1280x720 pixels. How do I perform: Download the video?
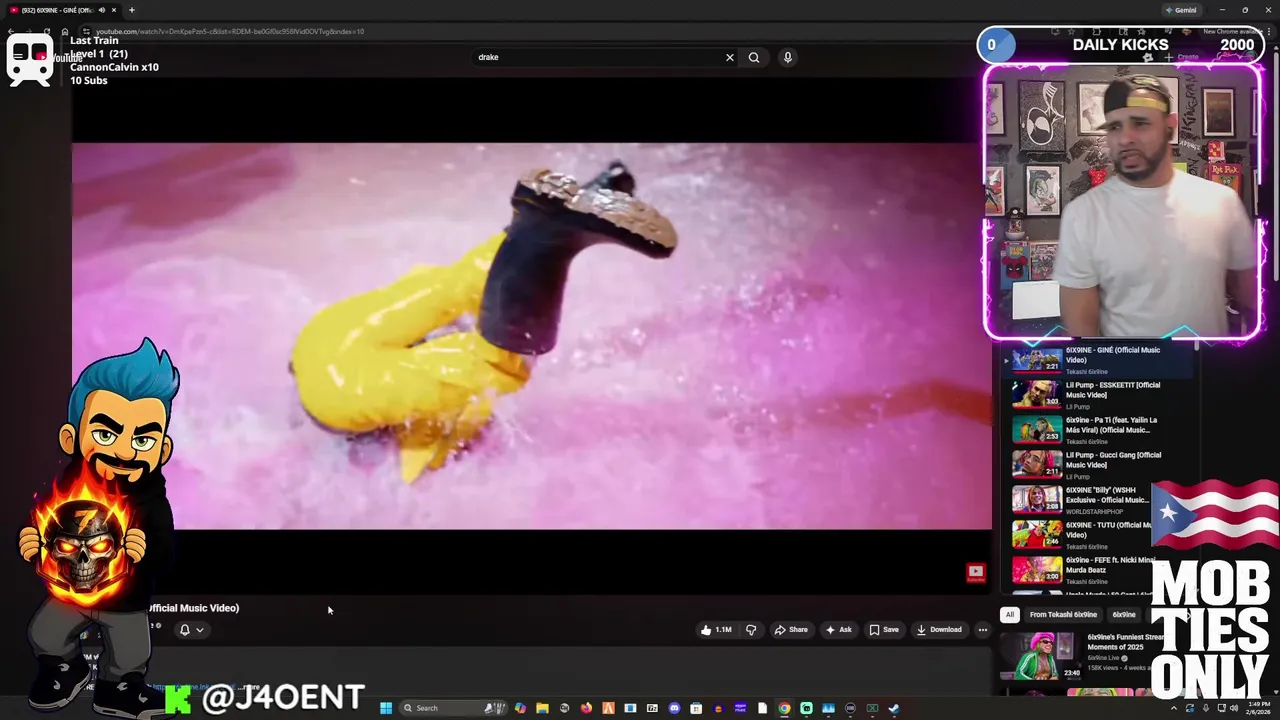pyautogui.click(x=939, y=630)
